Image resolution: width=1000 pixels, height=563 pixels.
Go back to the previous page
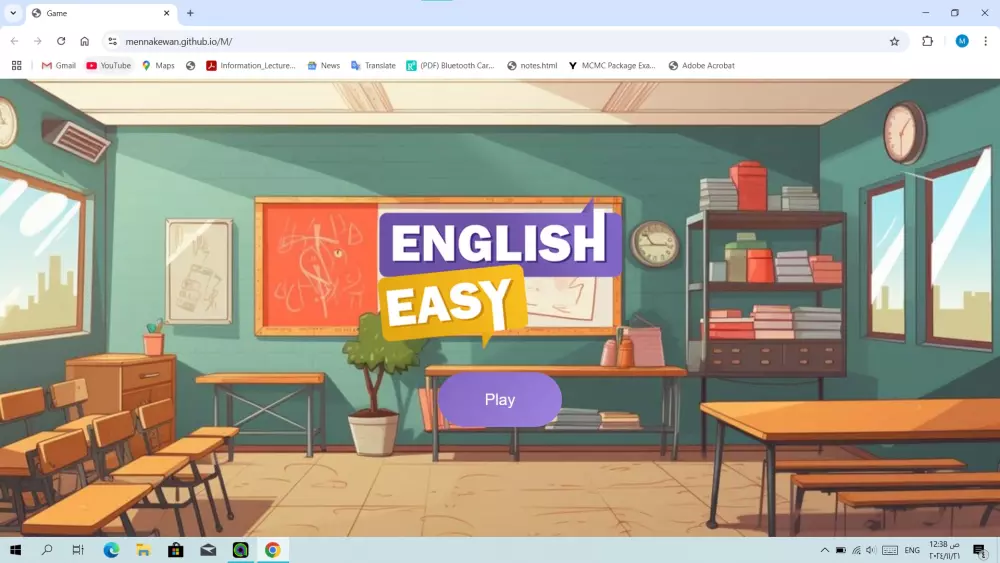14,41
